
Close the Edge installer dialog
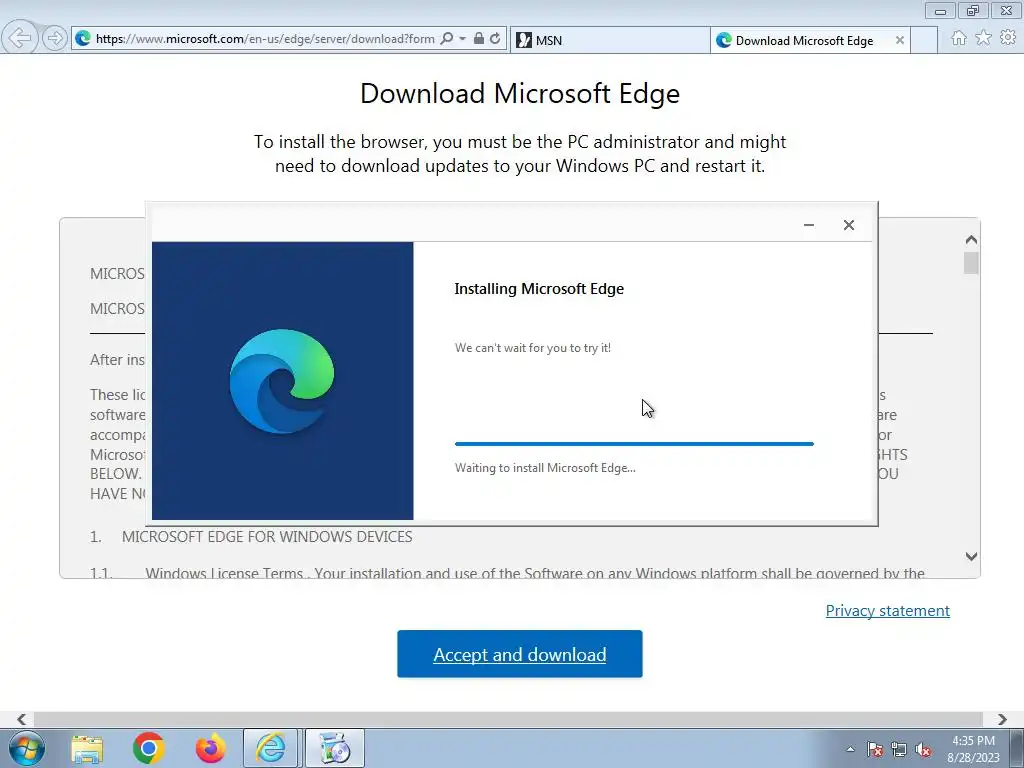tap(848, 225)
